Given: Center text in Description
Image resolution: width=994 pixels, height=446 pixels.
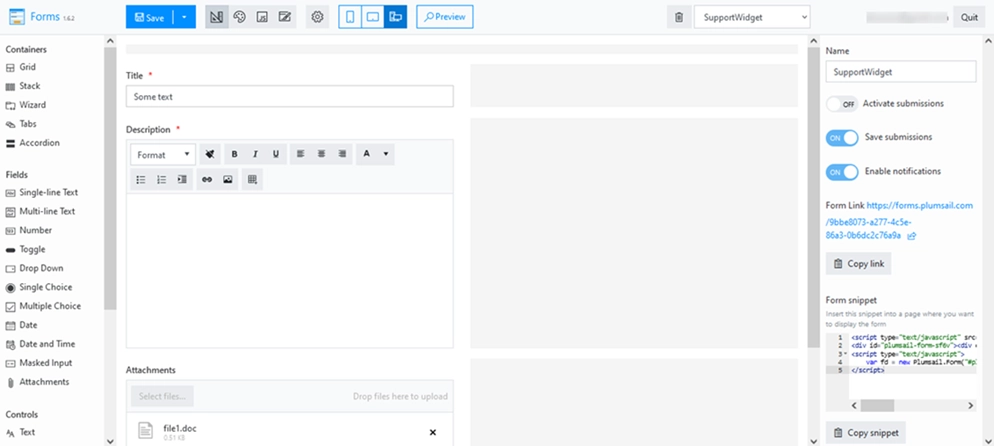Looking at the screenshot, I should pyautogui.click(x=321, y=154).
